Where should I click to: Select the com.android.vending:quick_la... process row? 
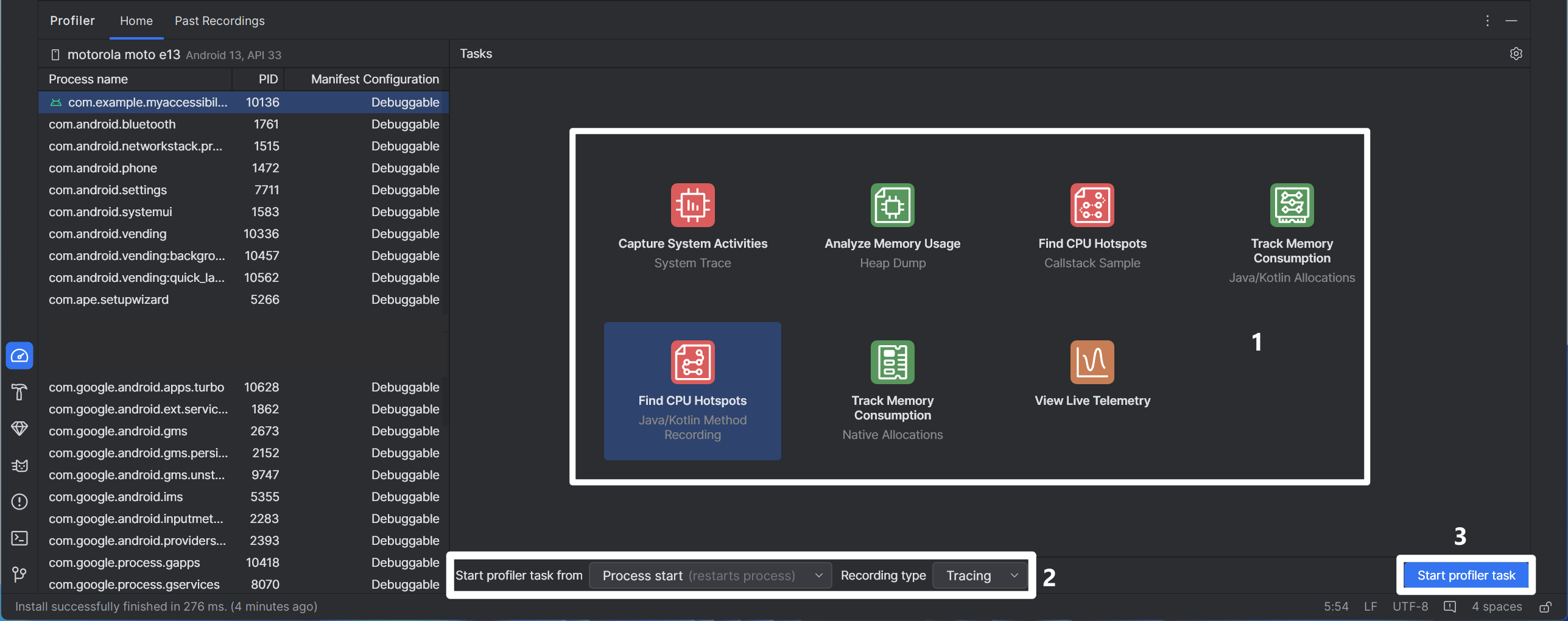coord(244,278)
